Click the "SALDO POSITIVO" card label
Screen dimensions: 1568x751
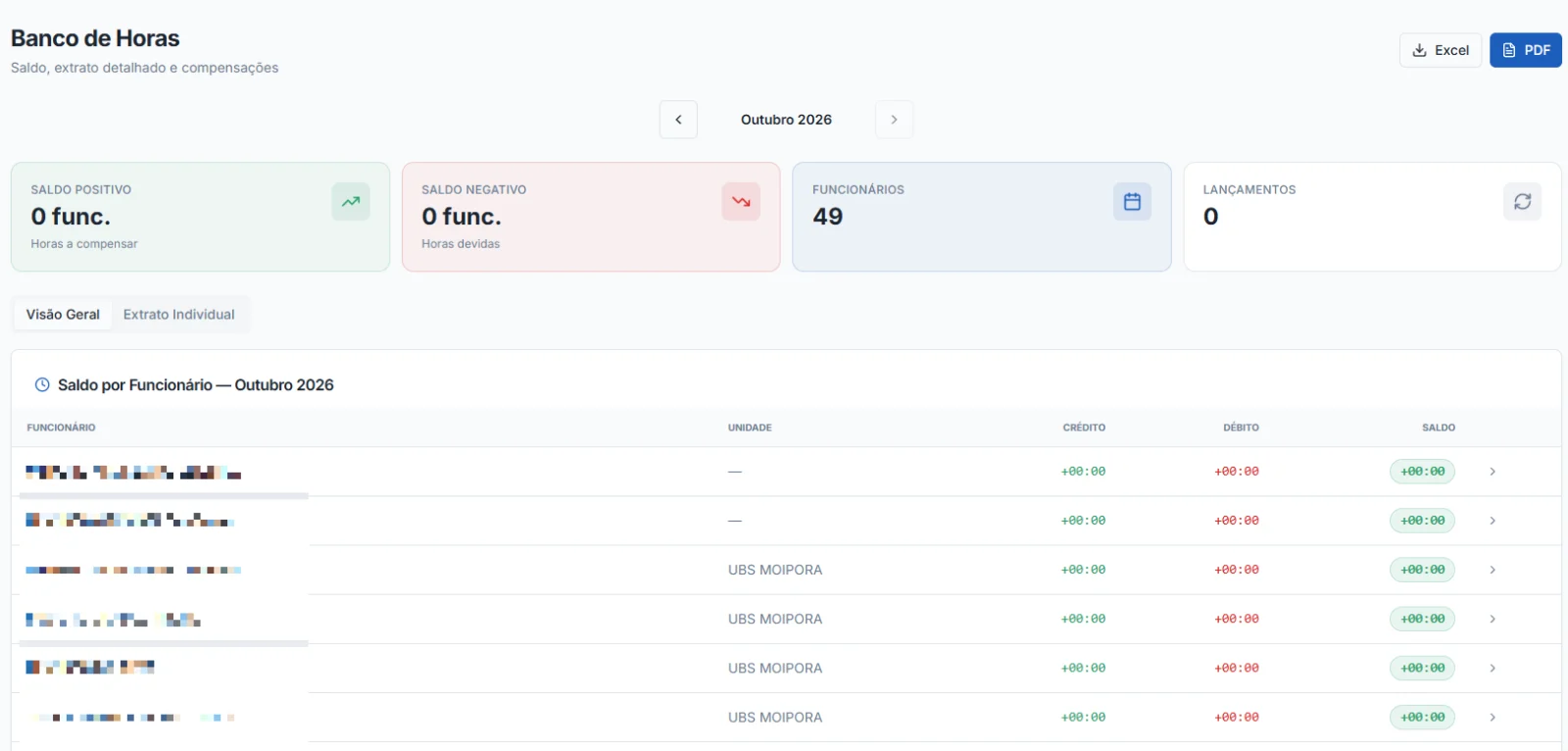pyautogui.click(x=81, y=190)
